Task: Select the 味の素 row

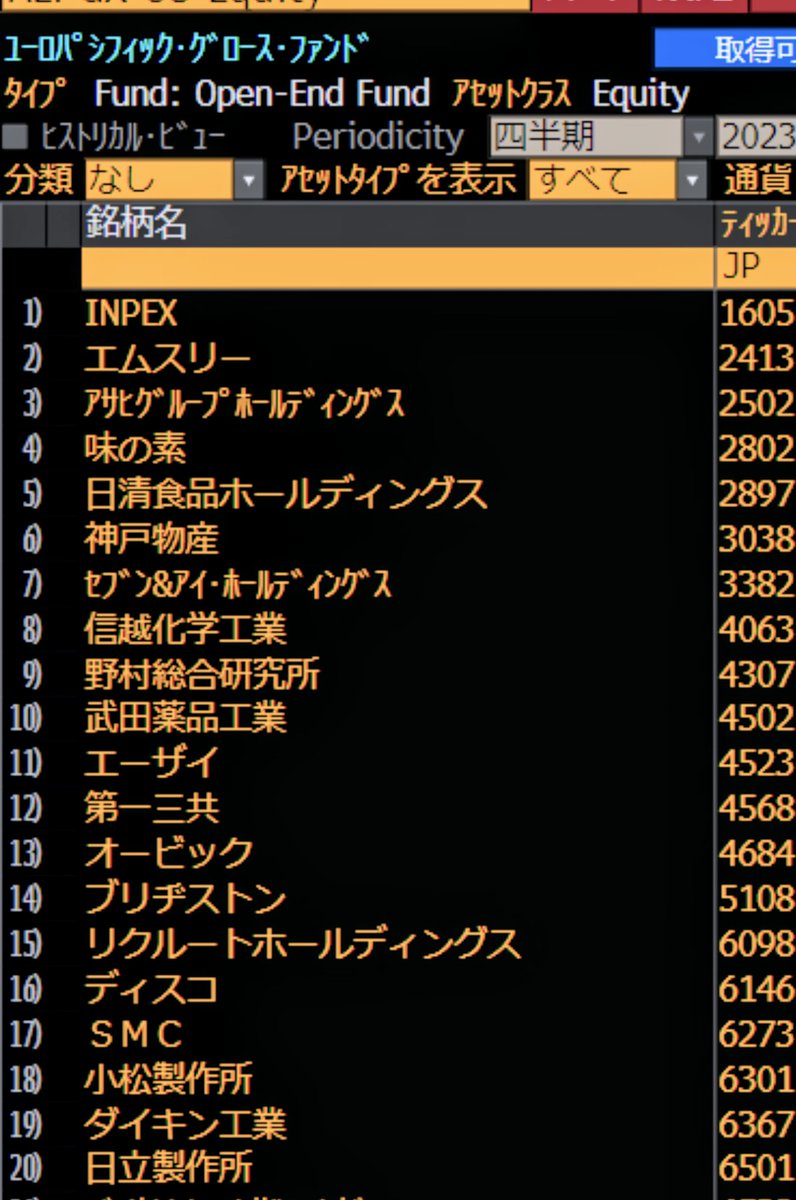Action: pos(398,449)
